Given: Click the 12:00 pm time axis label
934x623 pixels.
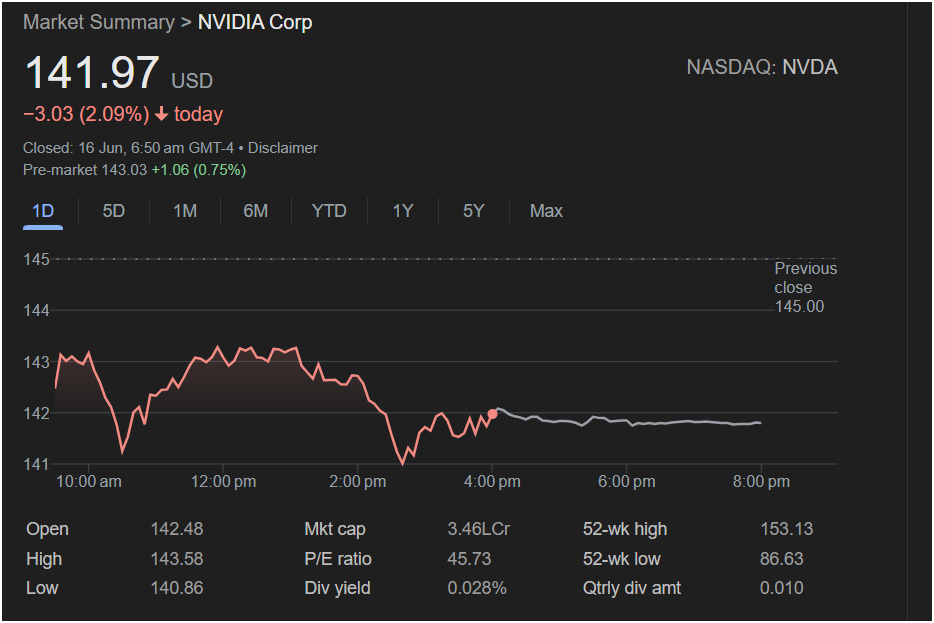Looking at the screenshot, I should [x=223, y=481].
